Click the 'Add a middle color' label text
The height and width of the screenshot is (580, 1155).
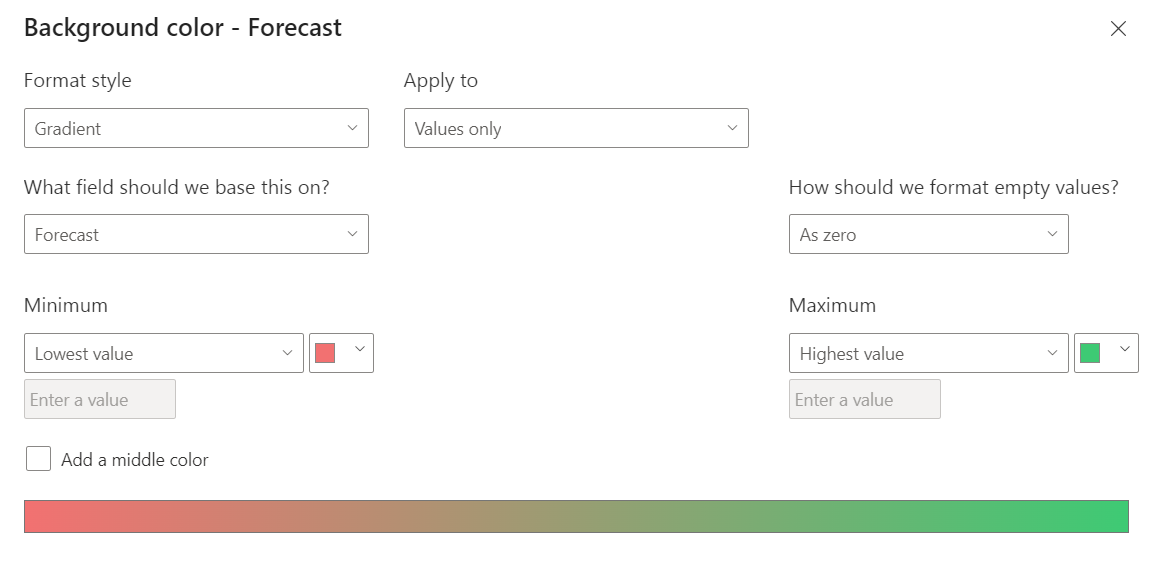[x=135, y=460]
